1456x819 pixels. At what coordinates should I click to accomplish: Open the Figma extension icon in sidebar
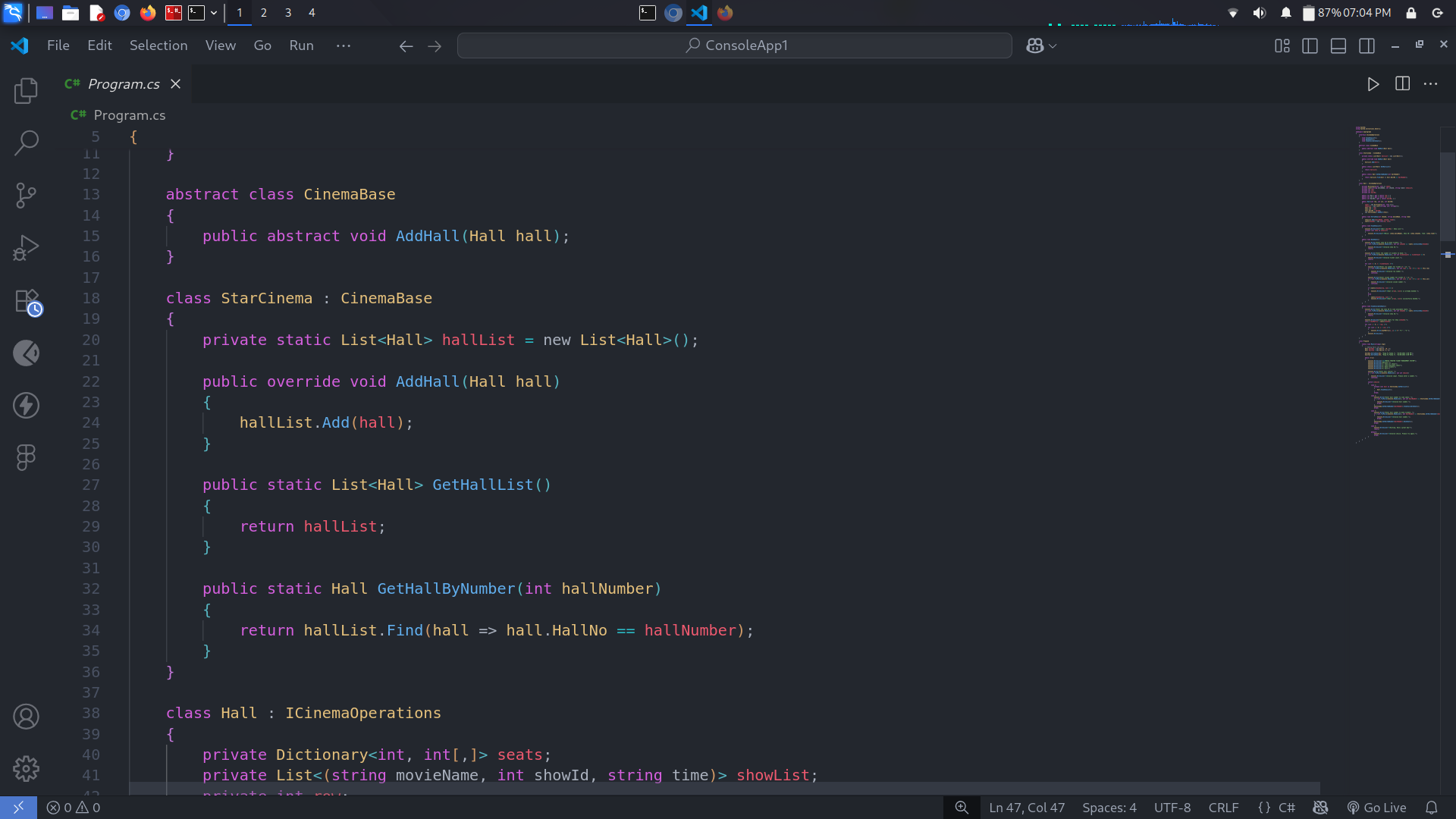pyautogui.click(x=26, y=457)
